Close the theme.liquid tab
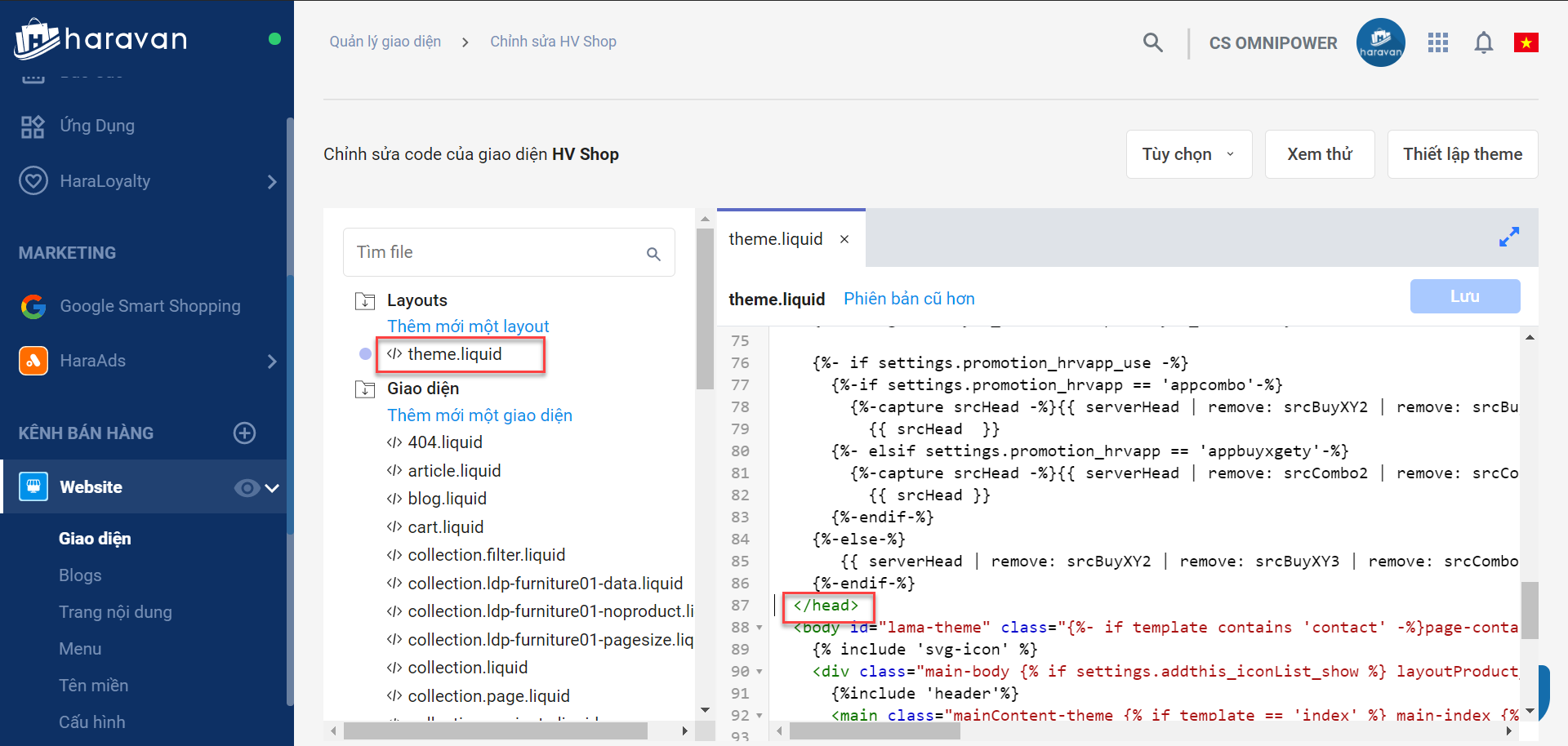Screen dimensions: 1568x746 coord(844,239)
